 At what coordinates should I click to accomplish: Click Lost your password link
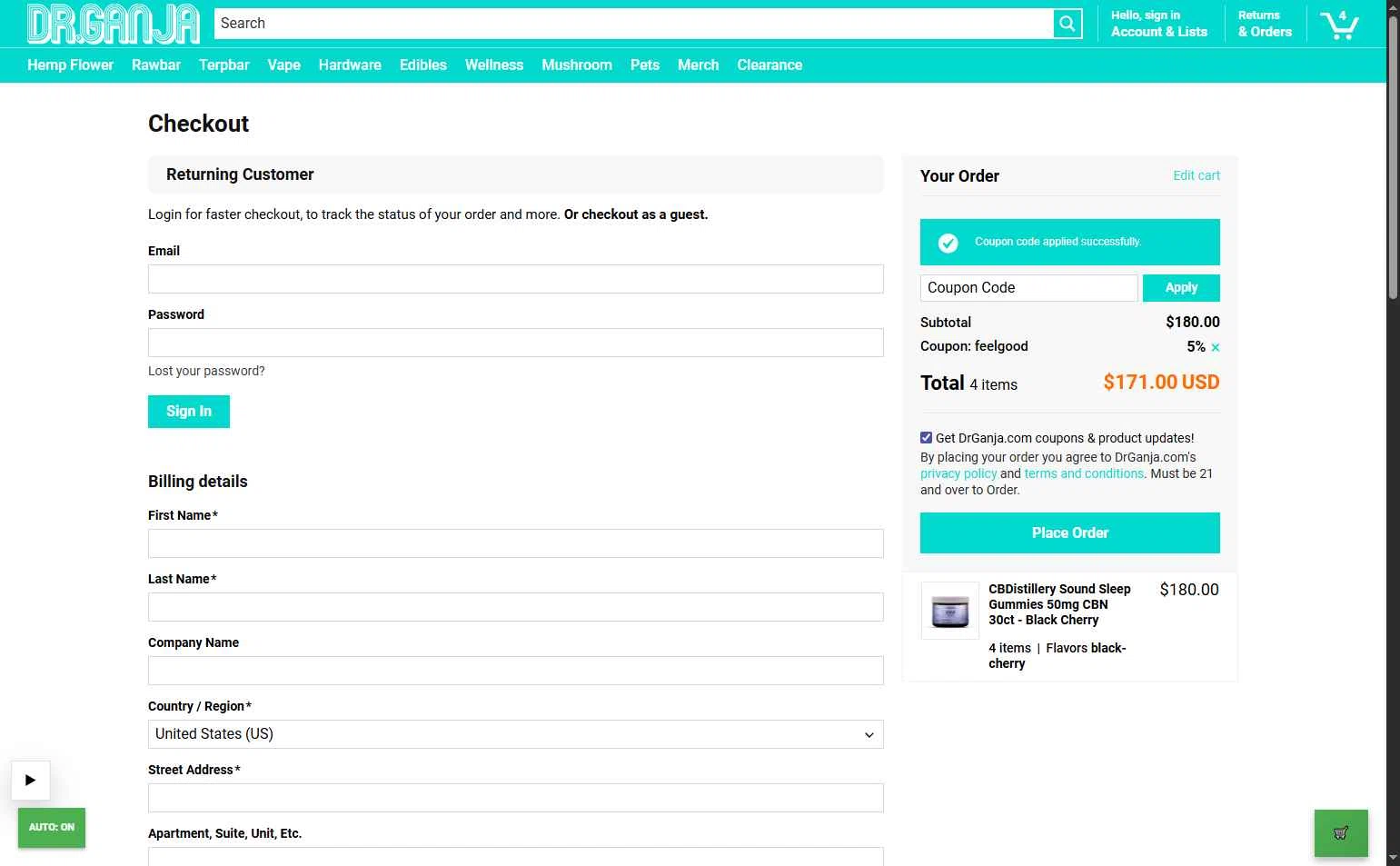click(206, 371)
